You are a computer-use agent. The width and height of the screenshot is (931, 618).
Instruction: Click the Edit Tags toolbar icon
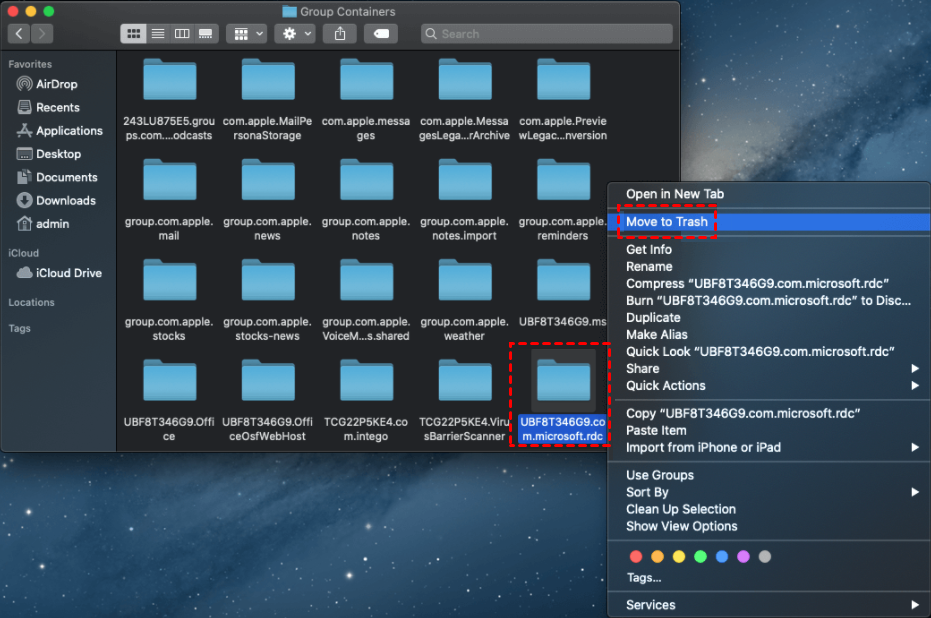pyautogui.click(x=382, y=34)
